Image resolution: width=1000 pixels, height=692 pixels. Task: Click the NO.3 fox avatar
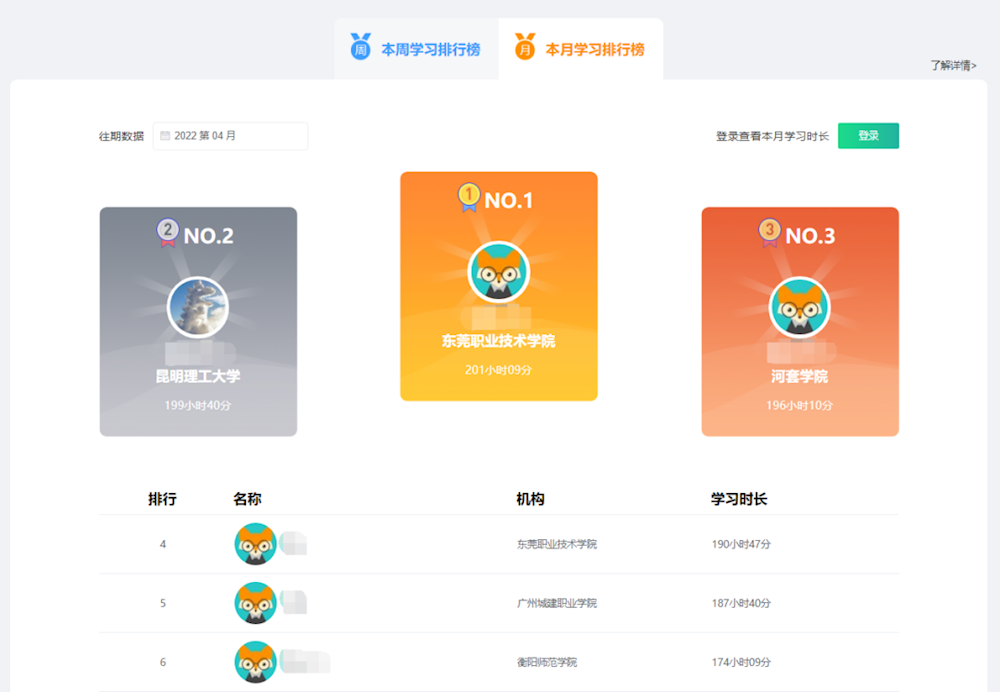click(x=799, y=307)
